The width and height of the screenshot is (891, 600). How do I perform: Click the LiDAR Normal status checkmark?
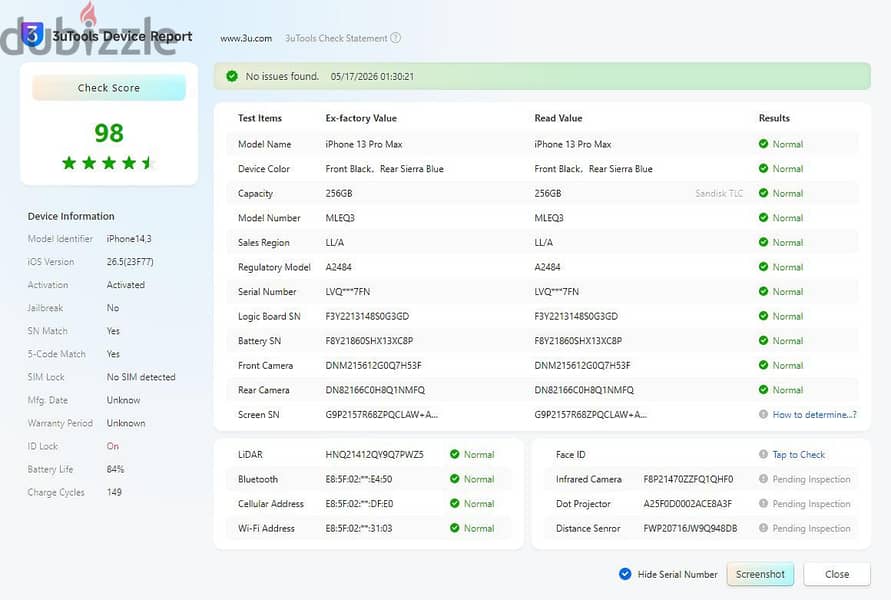[x=455, y=454]
